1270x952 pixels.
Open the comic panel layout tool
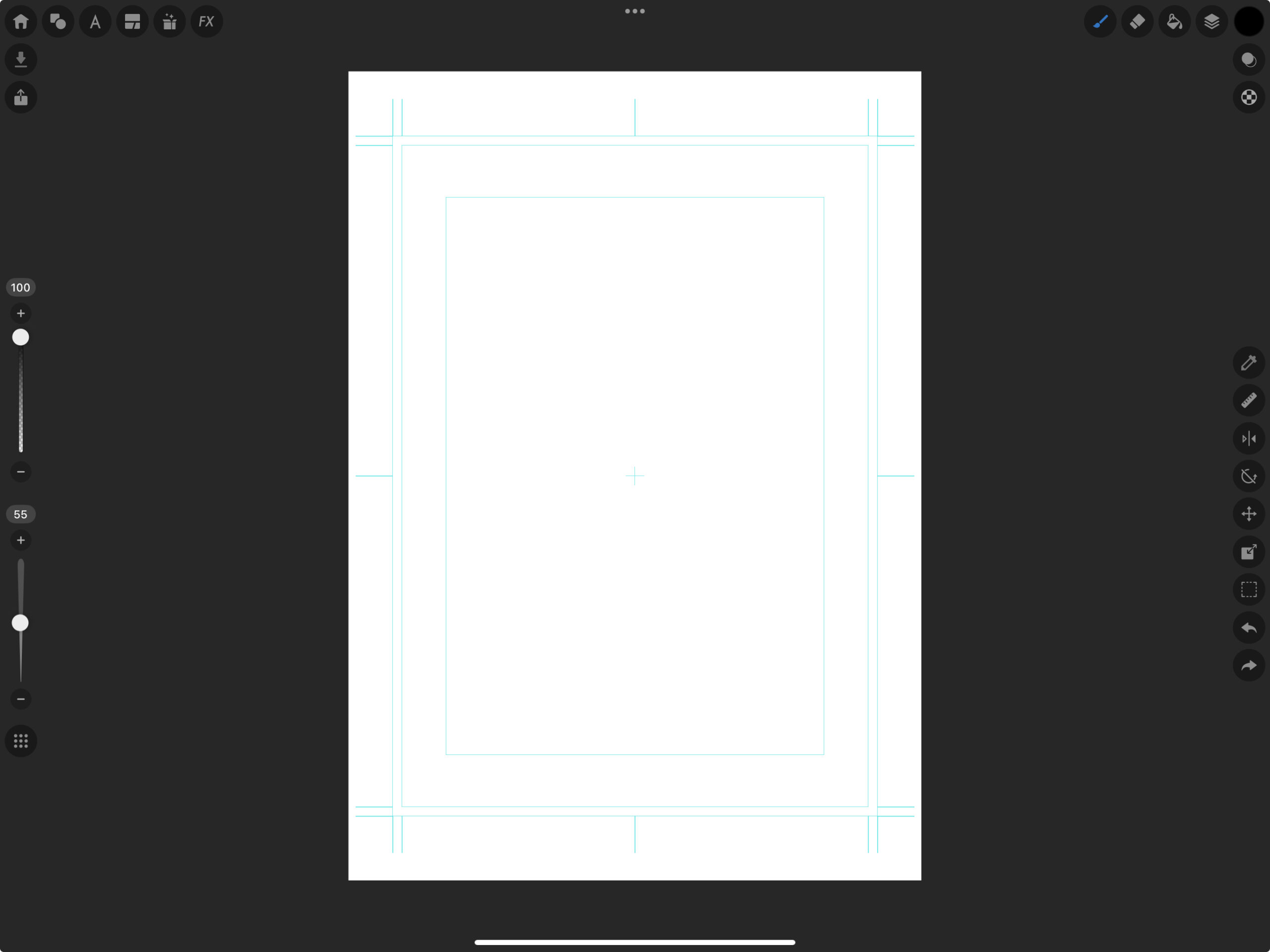(132, 22)
